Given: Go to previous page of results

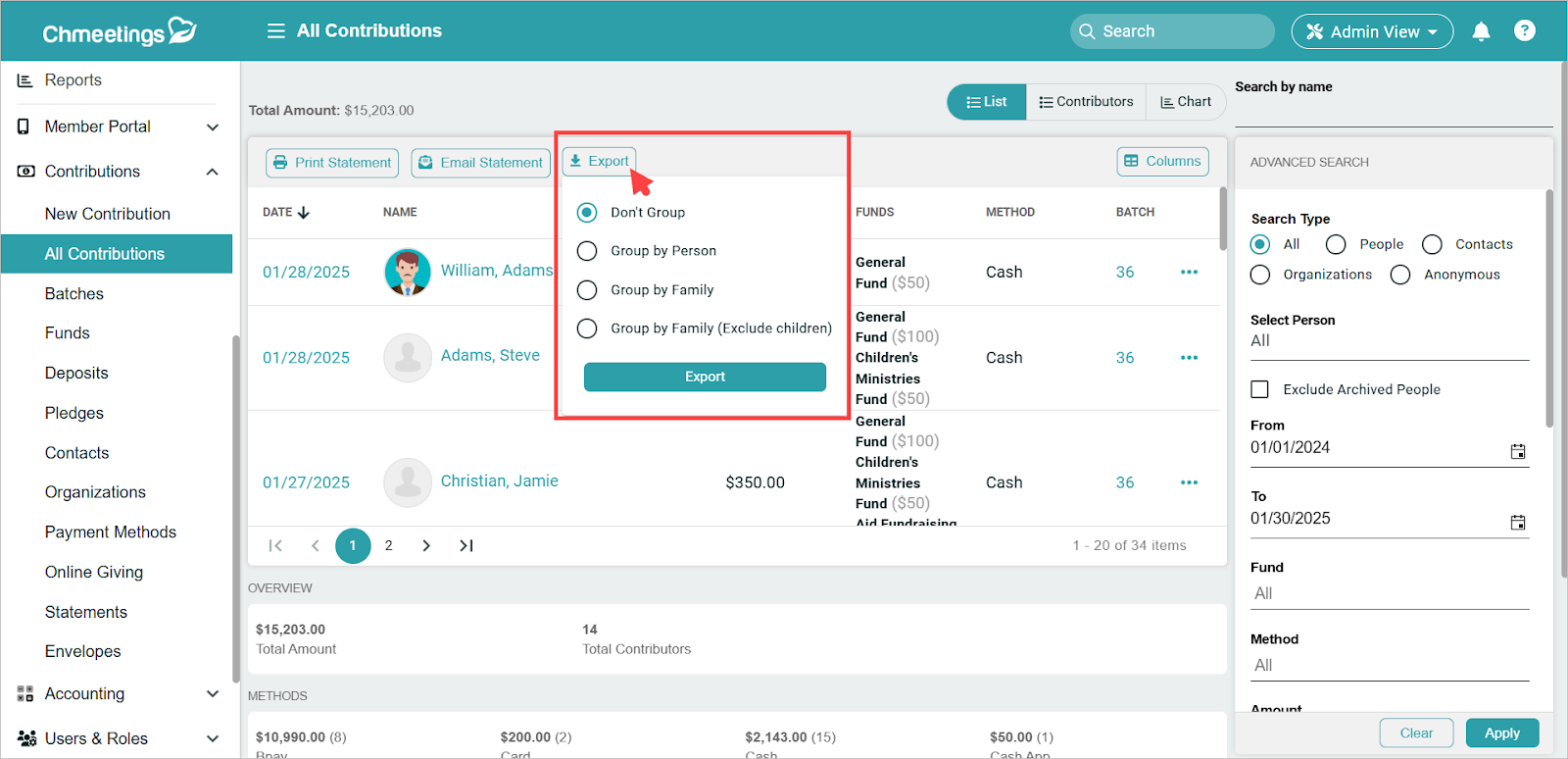Looking at the screenshot, I should tap(315, 546).
